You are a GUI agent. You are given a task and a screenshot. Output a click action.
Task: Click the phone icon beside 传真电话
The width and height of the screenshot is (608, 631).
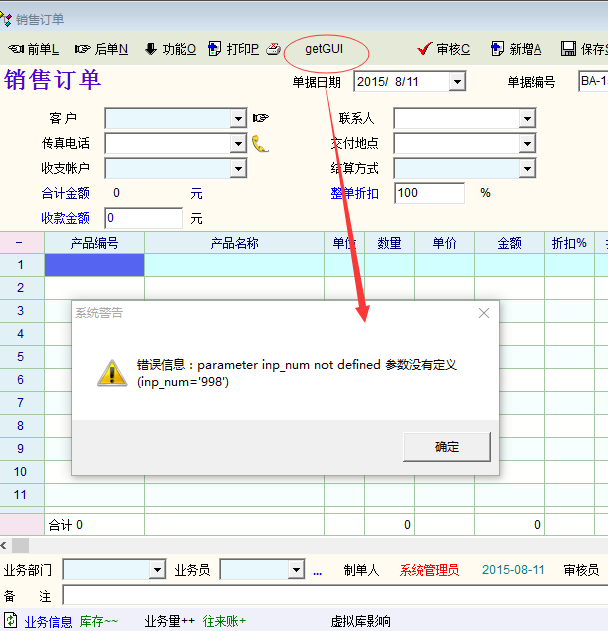(260, 143)
